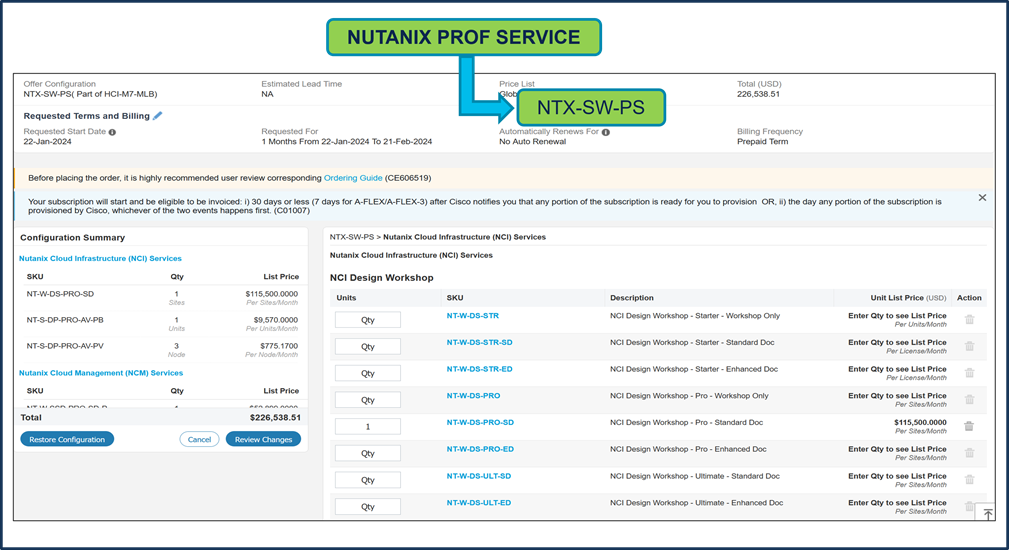Click the Cancel button
1009x550 pixels.
199,439
